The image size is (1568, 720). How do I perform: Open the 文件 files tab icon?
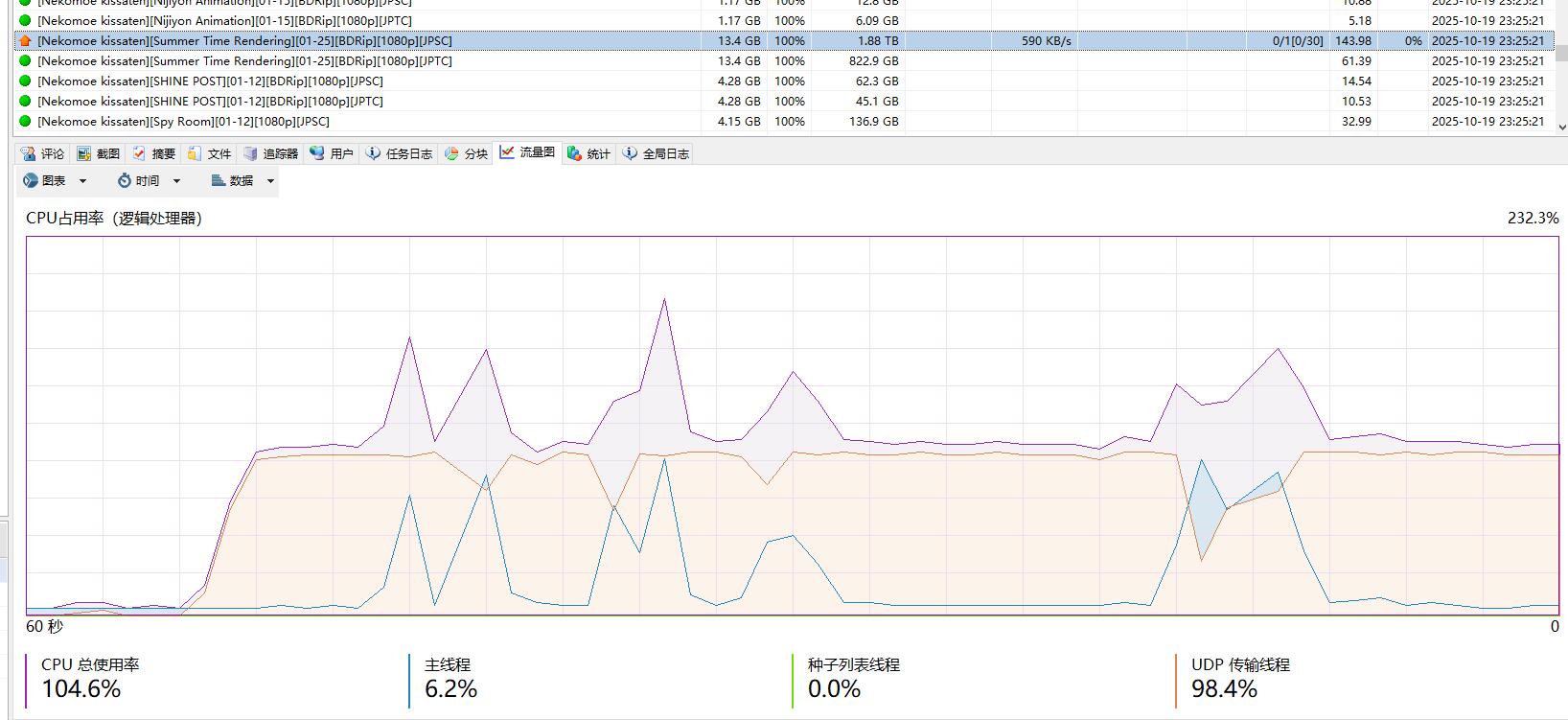tap(195, 153)
